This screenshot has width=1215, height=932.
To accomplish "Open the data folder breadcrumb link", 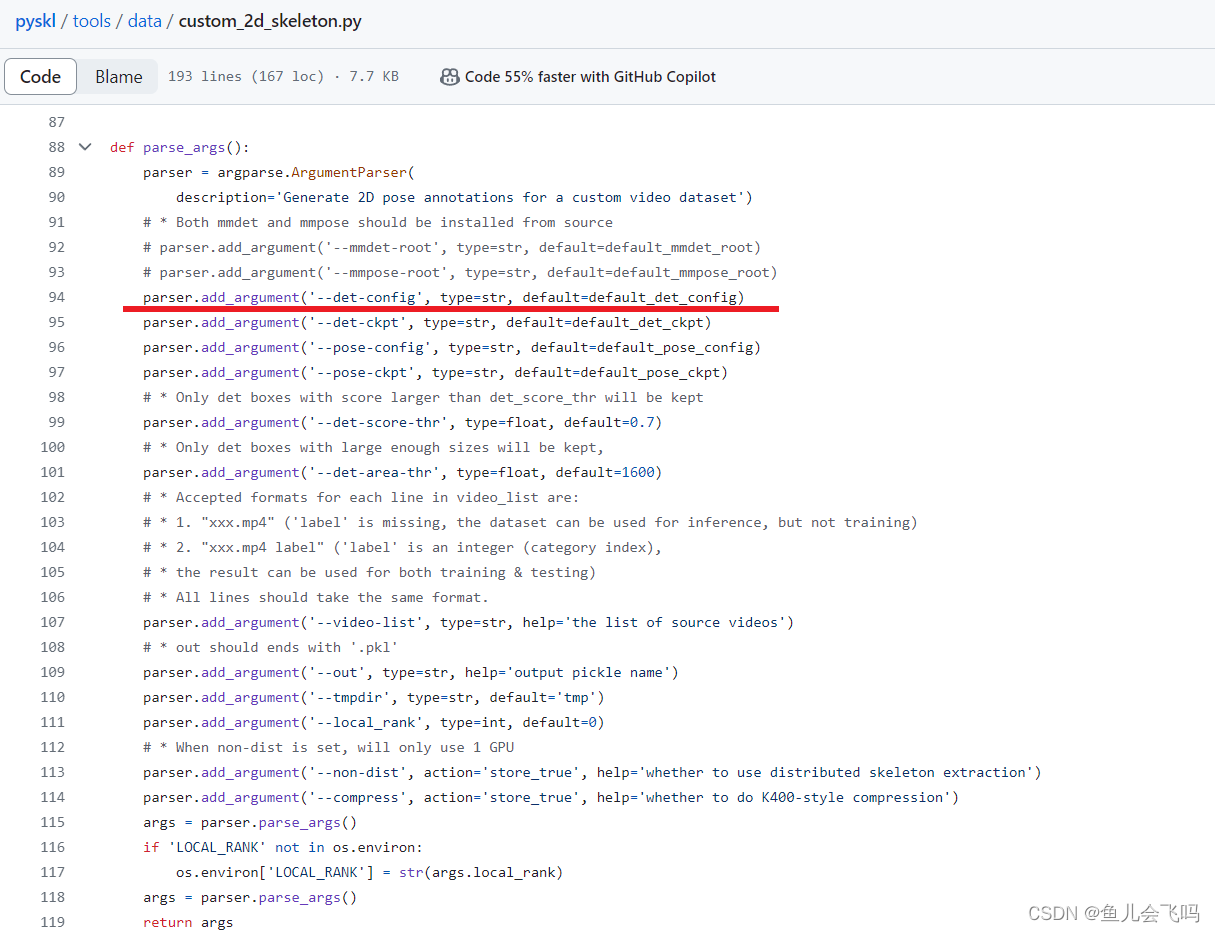I will [x=144, y=20].
